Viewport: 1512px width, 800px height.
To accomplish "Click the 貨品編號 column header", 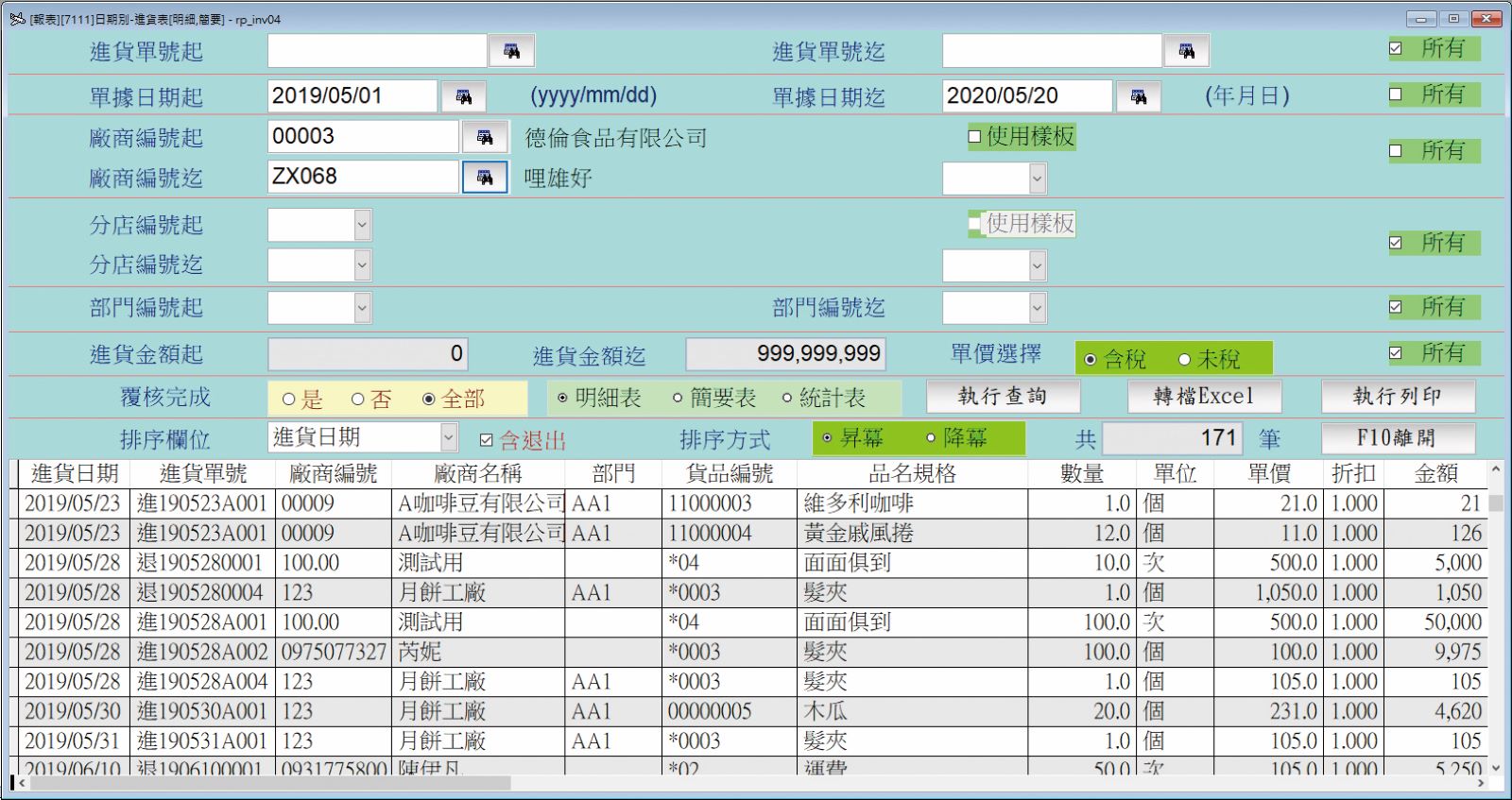I will click(x=730, y=474).
